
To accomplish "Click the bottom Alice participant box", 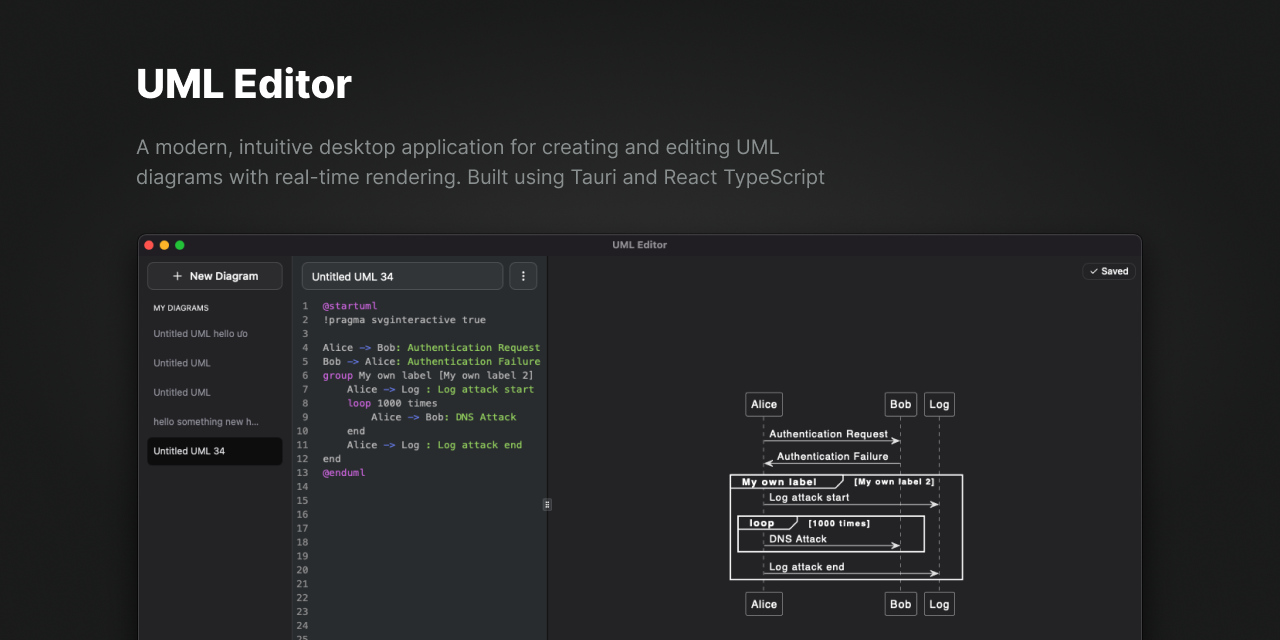I will pyautogui.click(x=764, y=604).
